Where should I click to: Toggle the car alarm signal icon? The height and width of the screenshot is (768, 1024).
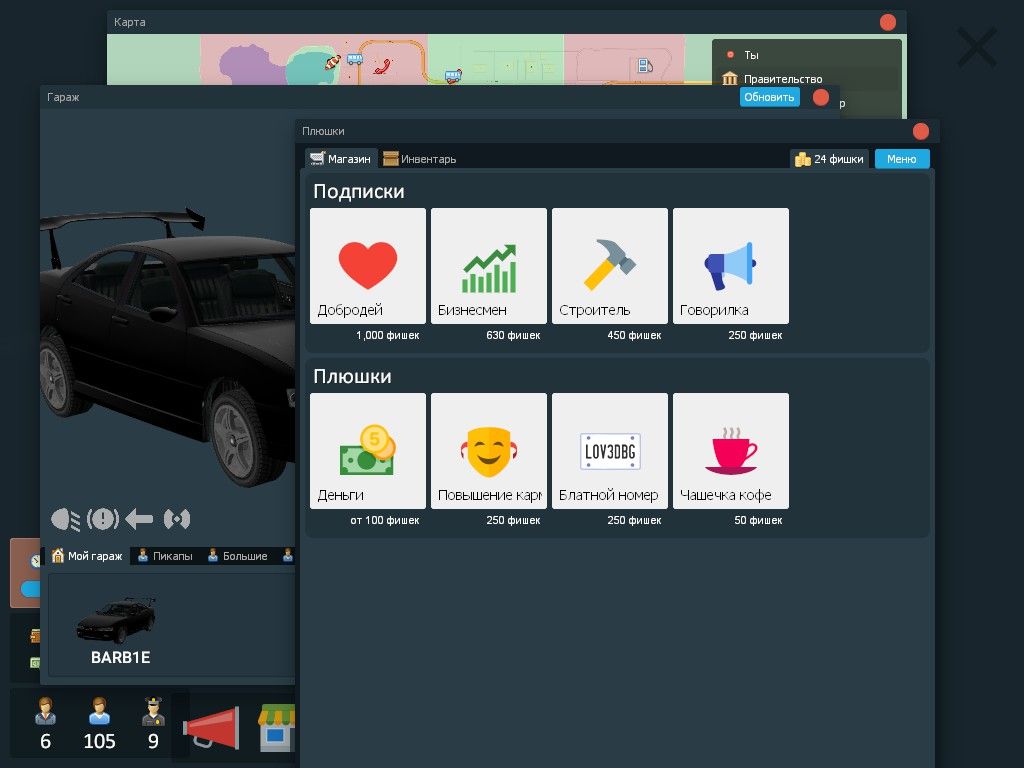(177, 519)
